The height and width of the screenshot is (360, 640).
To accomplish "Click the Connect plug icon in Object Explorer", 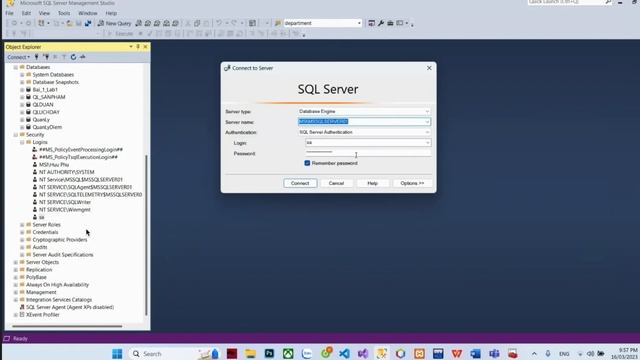I will (x=37, y=57).
